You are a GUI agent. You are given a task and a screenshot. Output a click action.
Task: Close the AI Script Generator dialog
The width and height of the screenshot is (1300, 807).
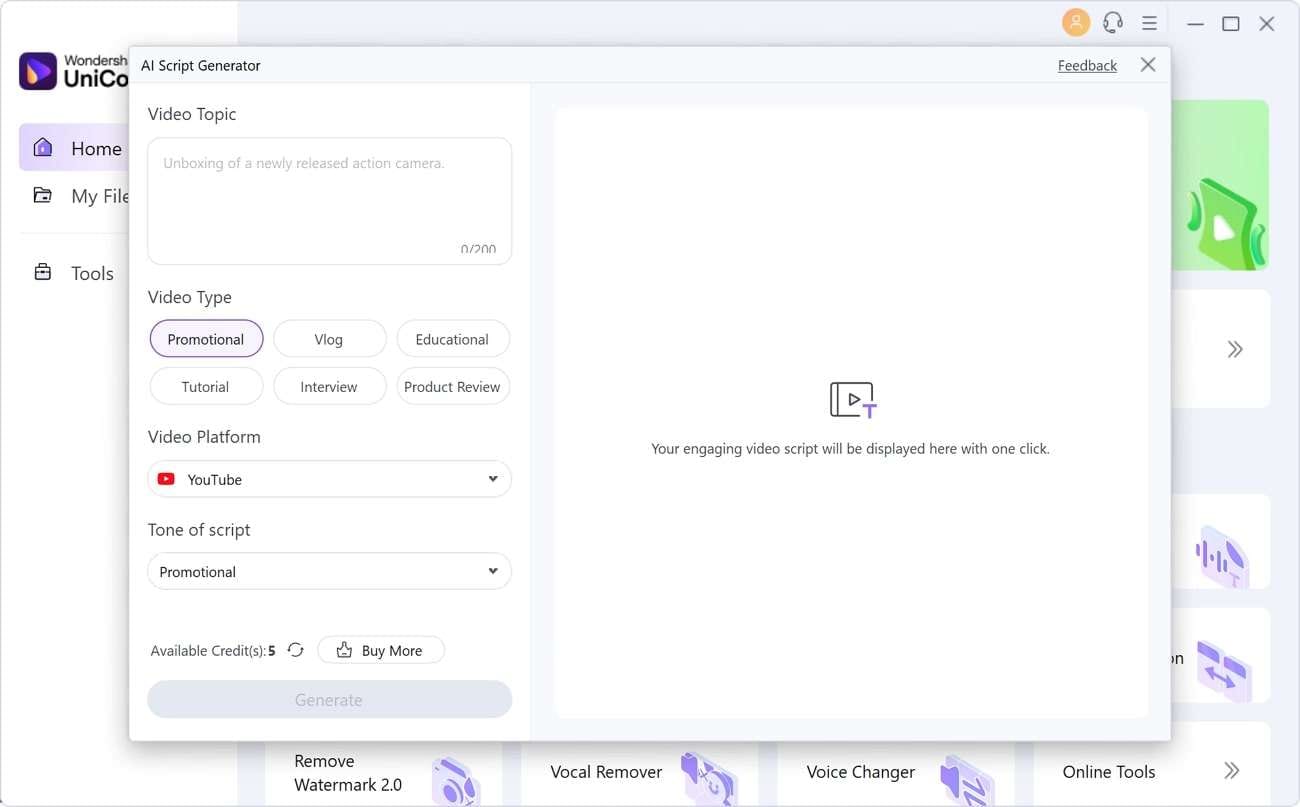click(x=1148, y=65)
